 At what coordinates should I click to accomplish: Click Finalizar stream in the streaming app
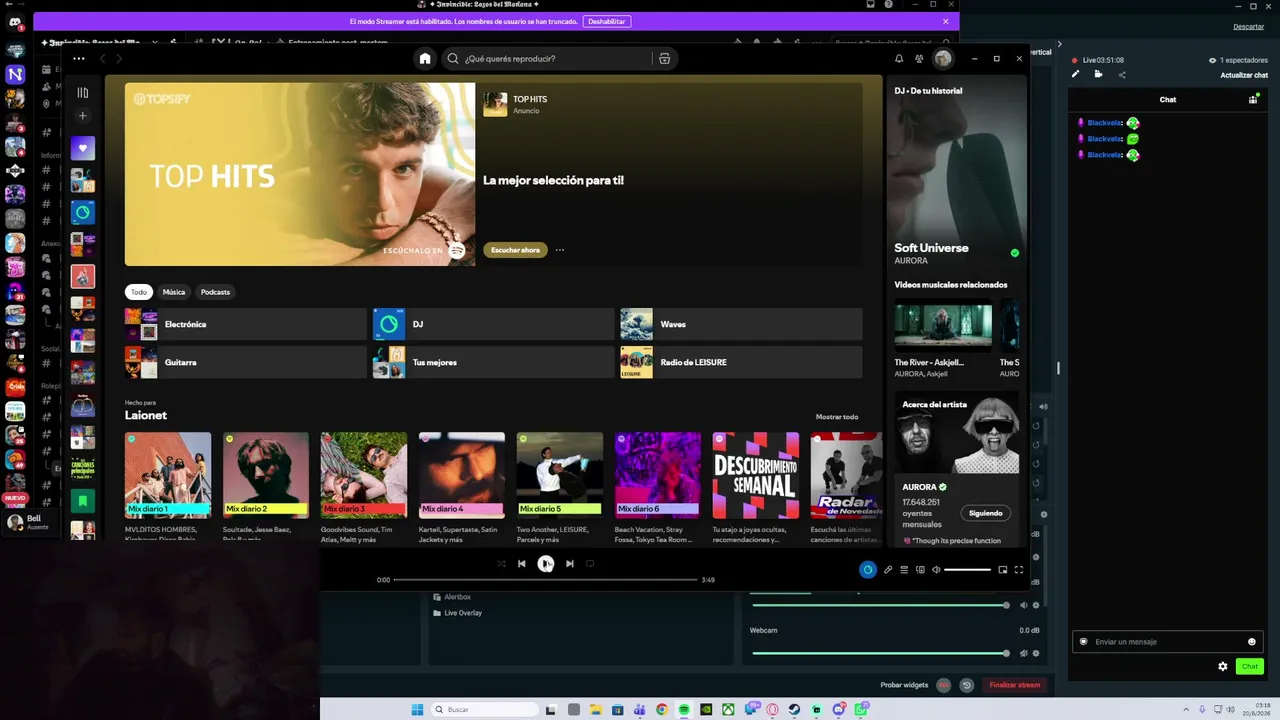click(1015, 685)
